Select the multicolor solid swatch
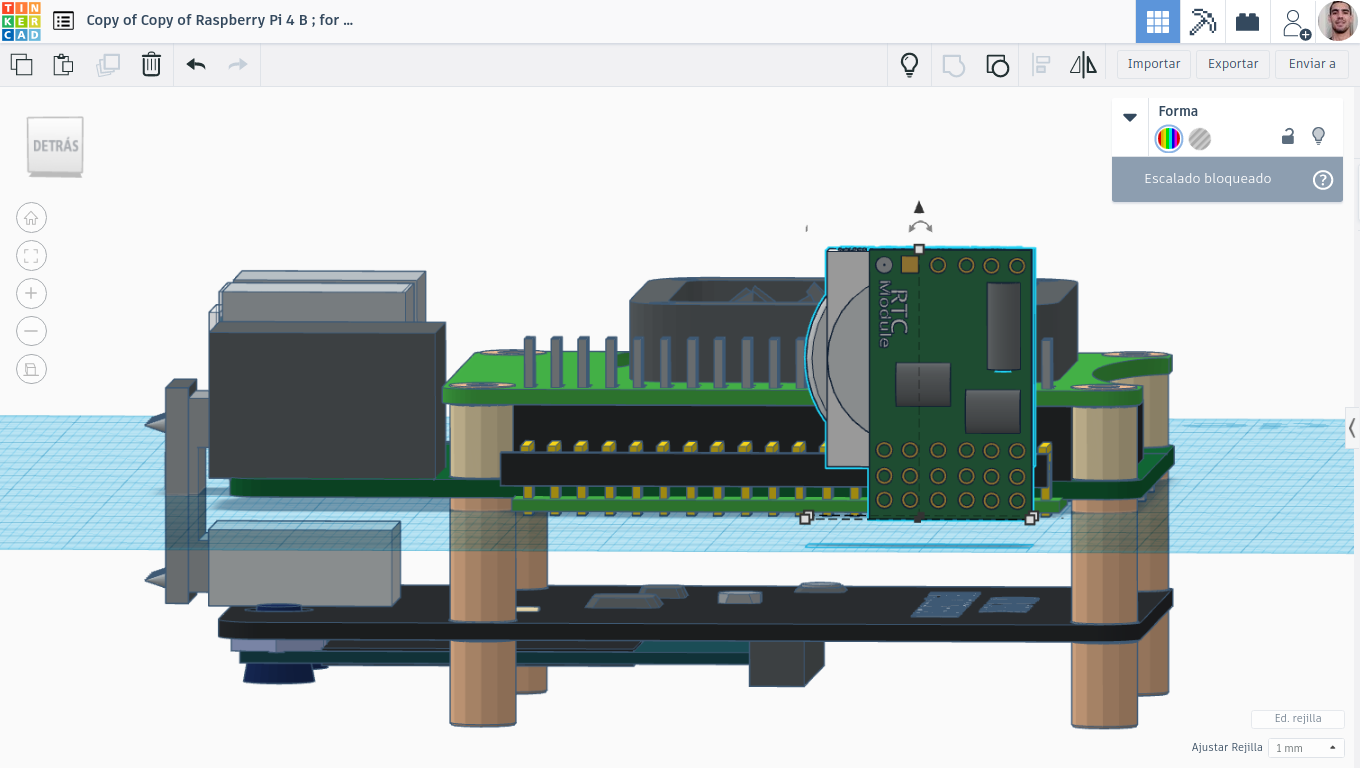 click(x=1168, y=139)
